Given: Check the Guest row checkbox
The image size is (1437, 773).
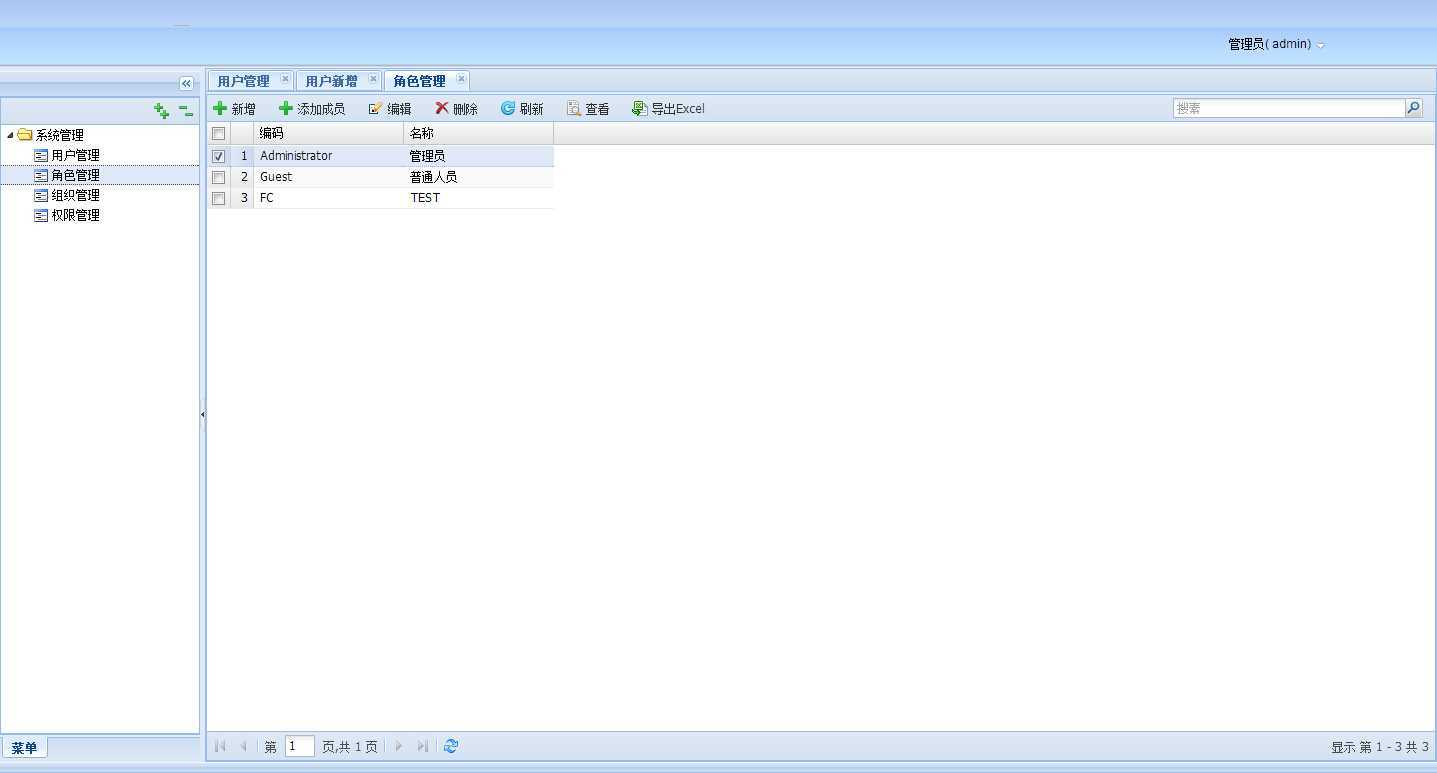Looking at the screenshot, I should click(218, 177).
